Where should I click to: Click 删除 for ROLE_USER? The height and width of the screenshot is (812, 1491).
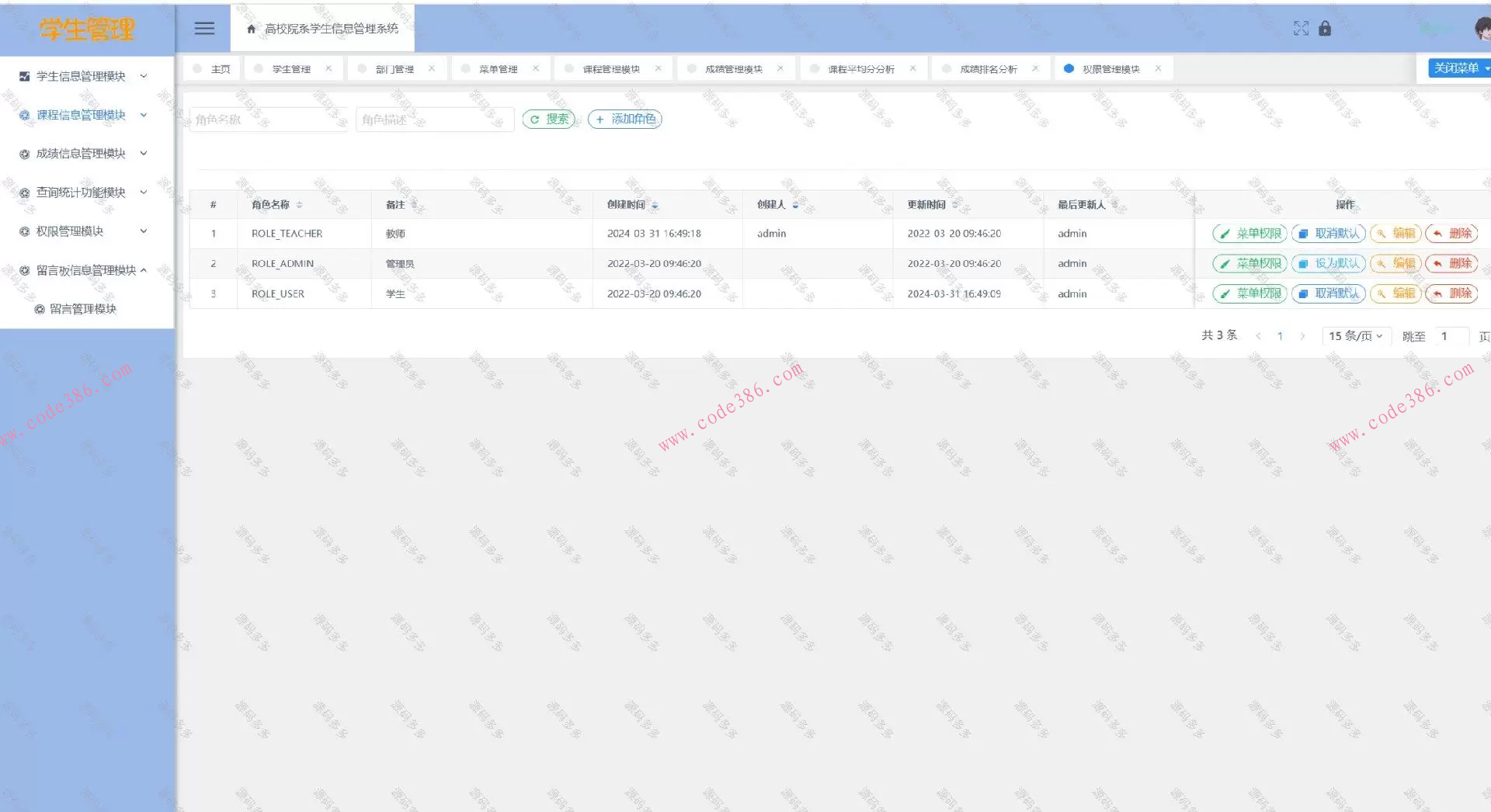coord(1451,293)
